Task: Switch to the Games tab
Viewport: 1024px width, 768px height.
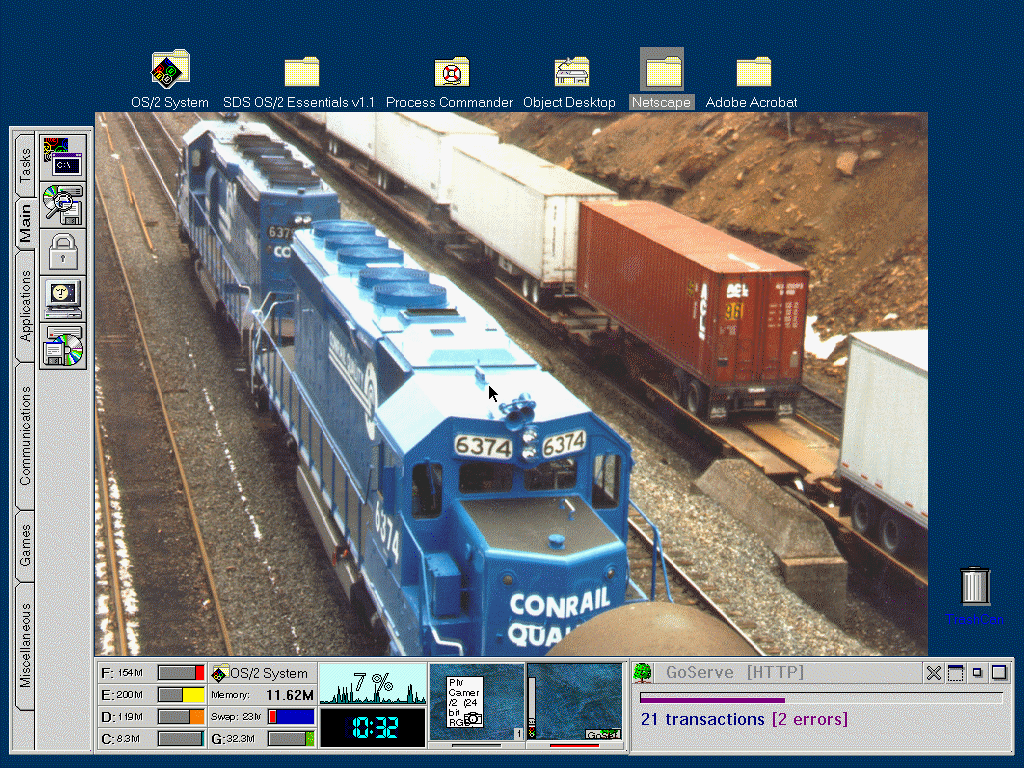Action: tap(25, 546)
